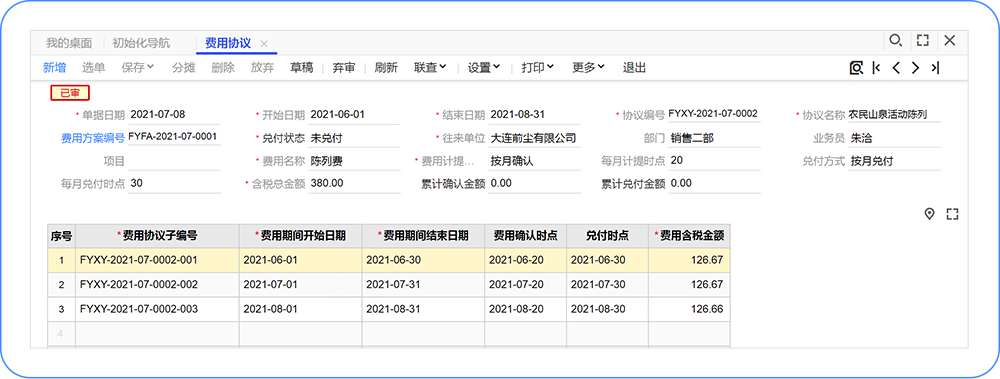
Task: Open the 费用方案编号 link
Action: tap(93, 137)
